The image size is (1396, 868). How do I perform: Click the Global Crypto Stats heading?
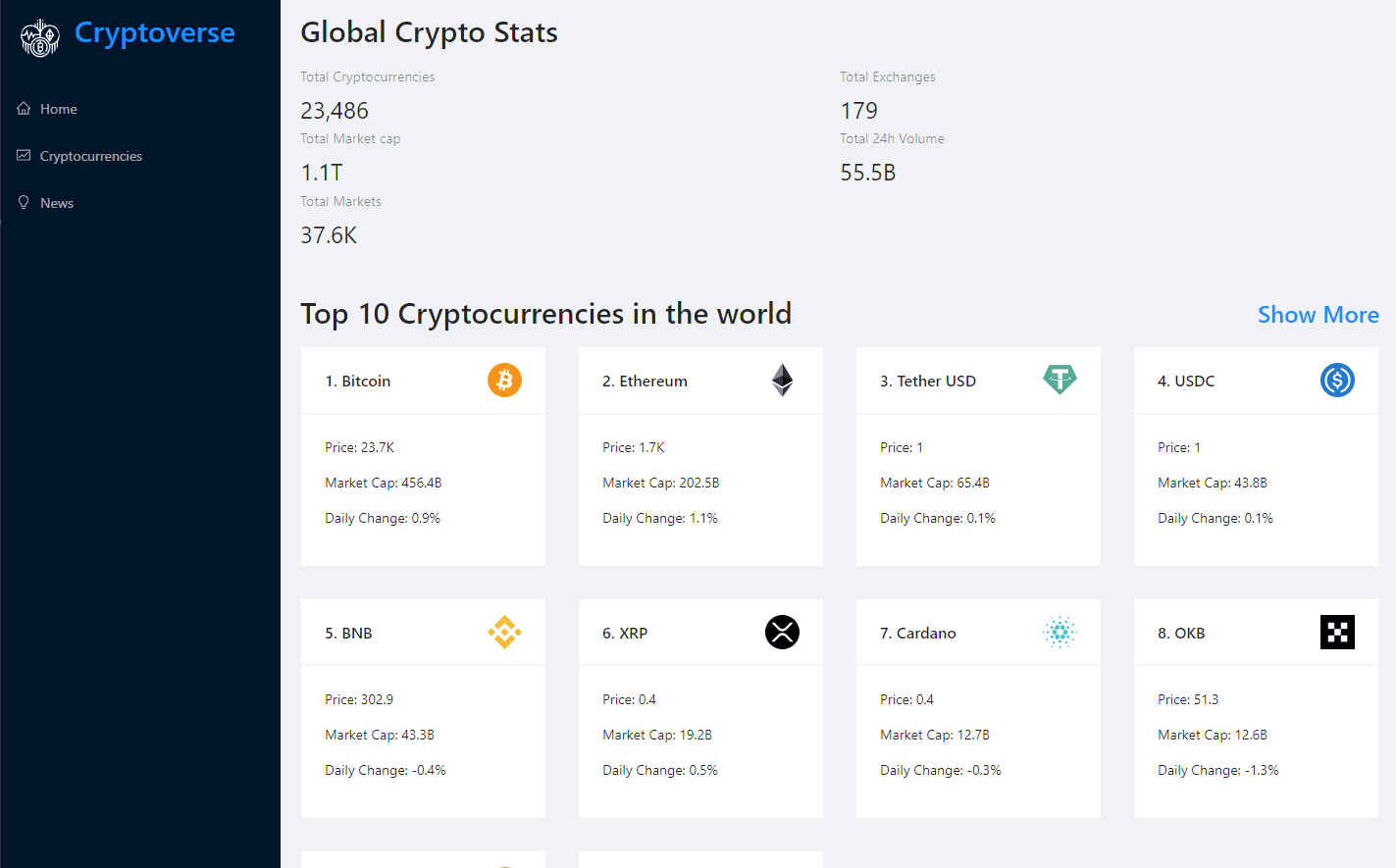(429, 32)
